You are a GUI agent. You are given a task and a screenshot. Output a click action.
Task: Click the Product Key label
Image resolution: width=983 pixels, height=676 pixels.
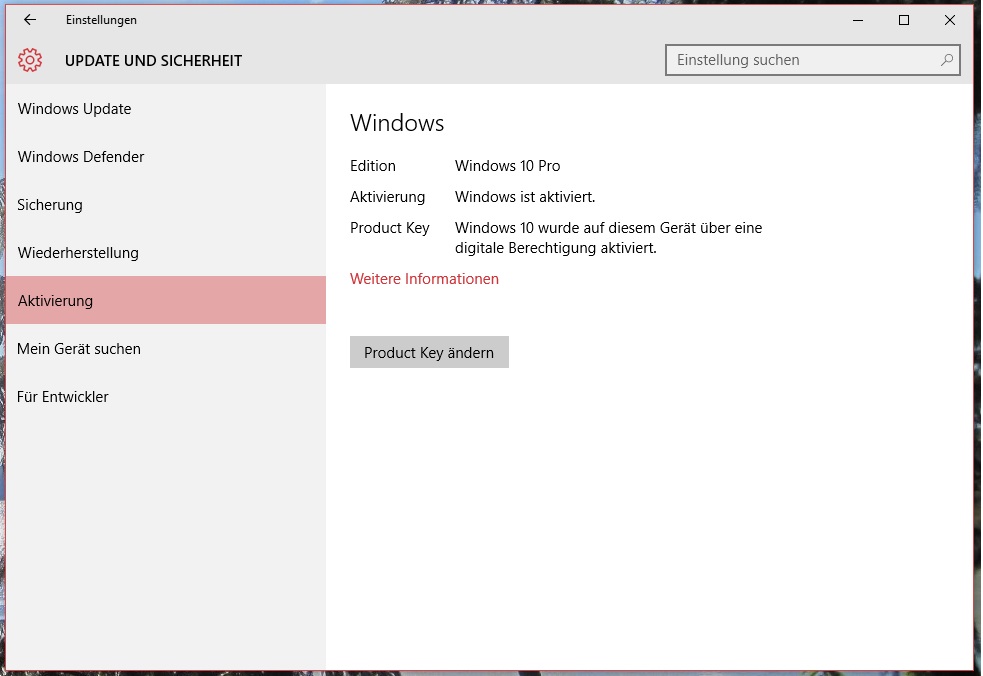[390, 228]
